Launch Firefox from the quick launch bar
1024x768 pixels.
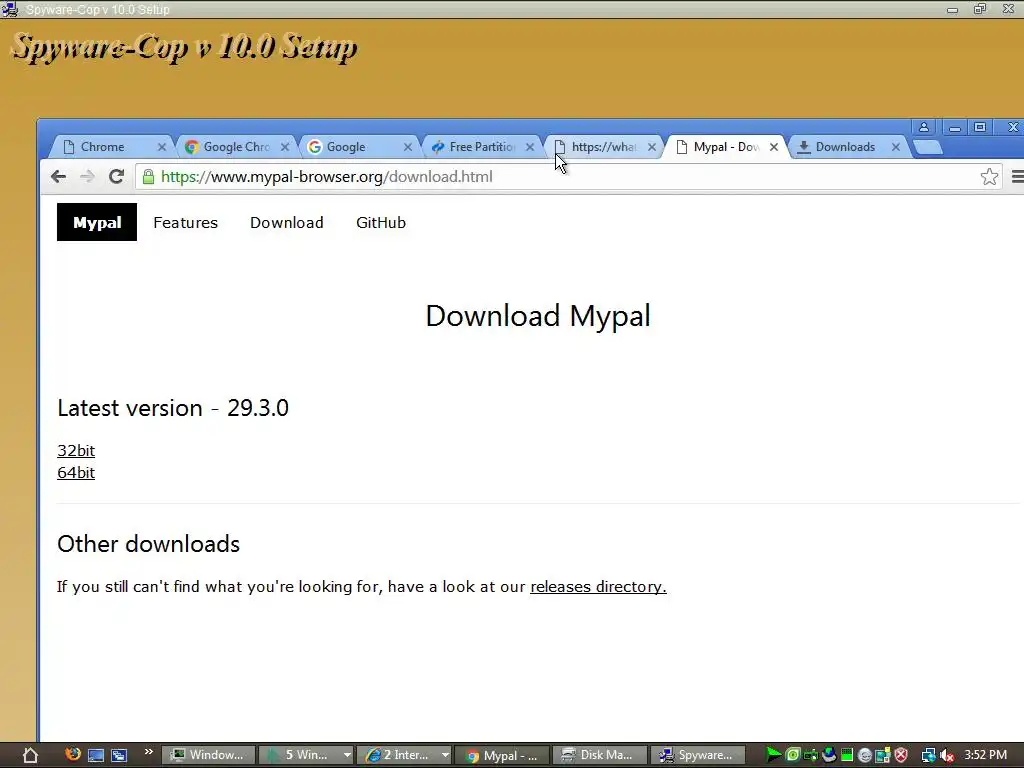pos(73,754)
